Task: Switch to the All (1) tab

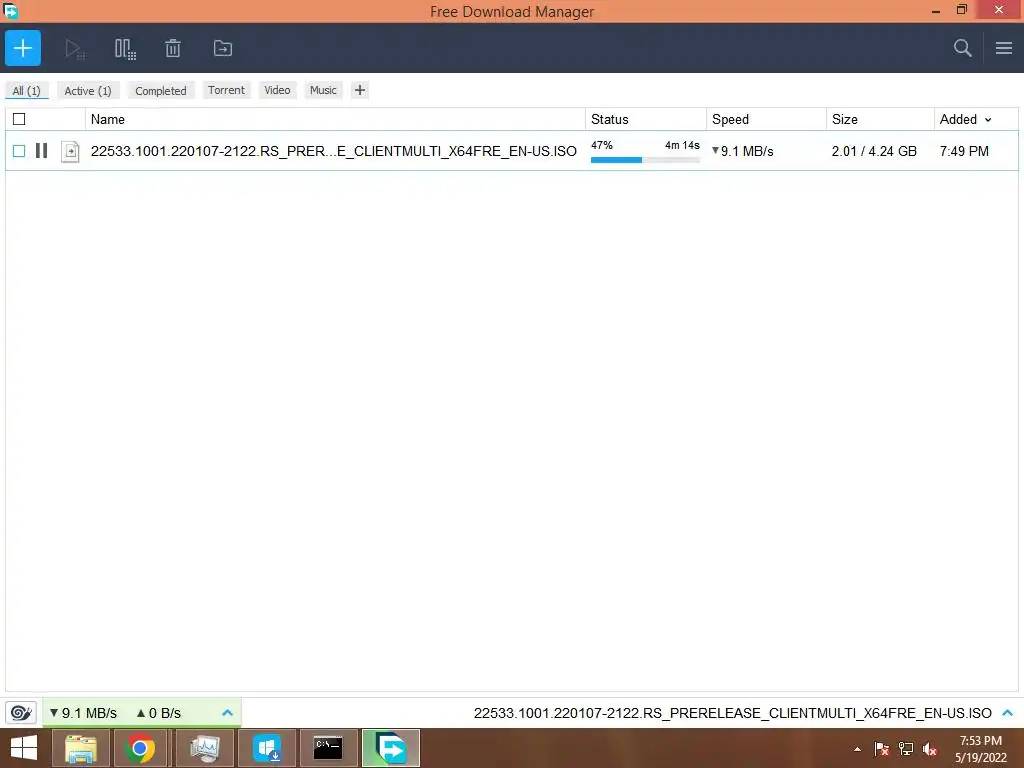Action: tap(27, 91)
